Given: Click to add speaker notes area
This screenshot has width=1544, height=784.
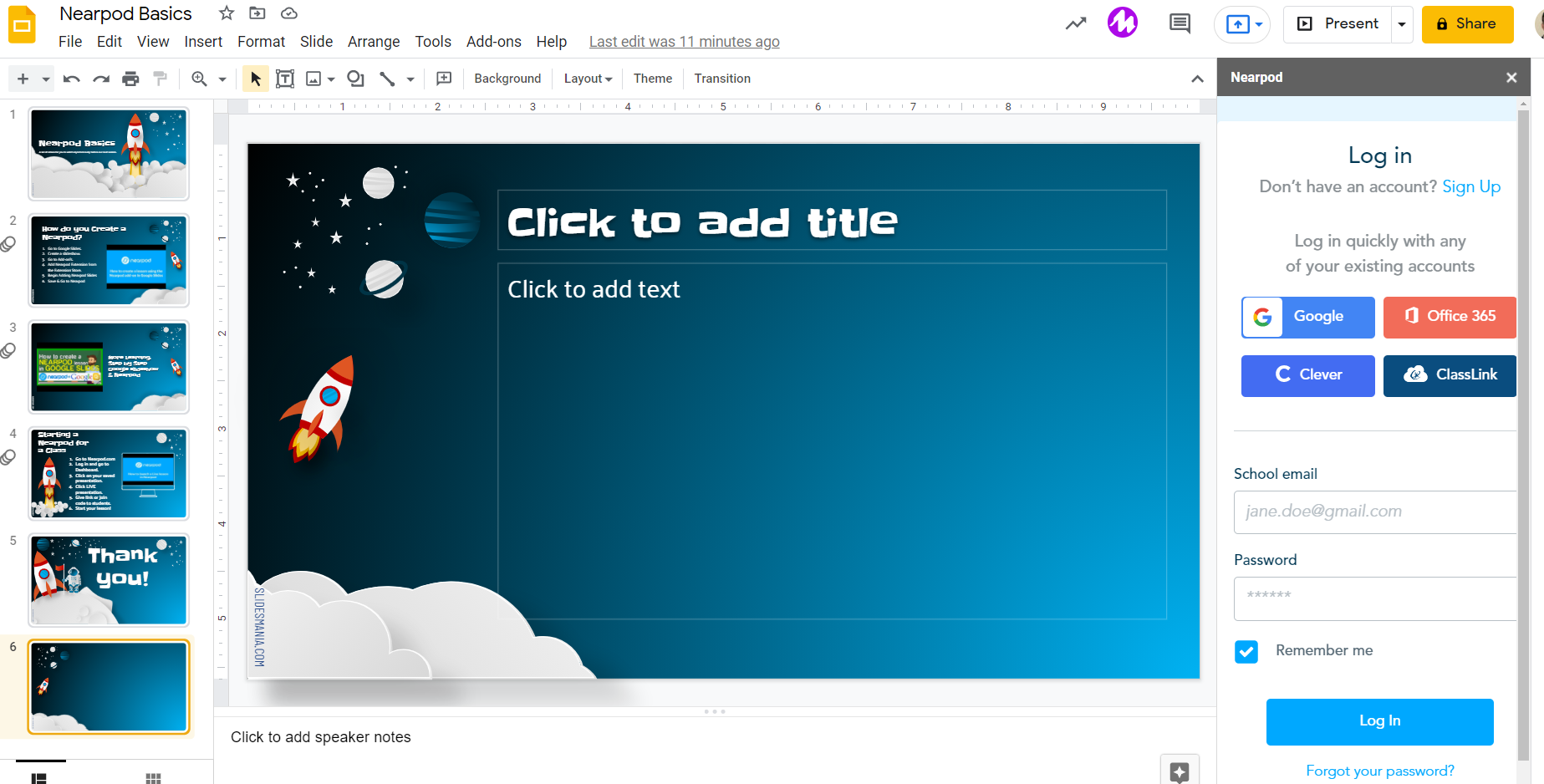Looking at the screenshot, I should click(320, 737).
